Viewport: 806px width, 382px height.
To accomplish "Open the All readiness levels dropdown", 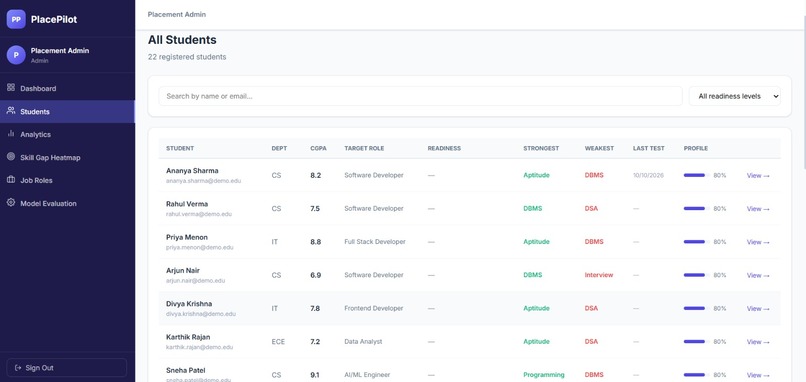I will point(735,96).
